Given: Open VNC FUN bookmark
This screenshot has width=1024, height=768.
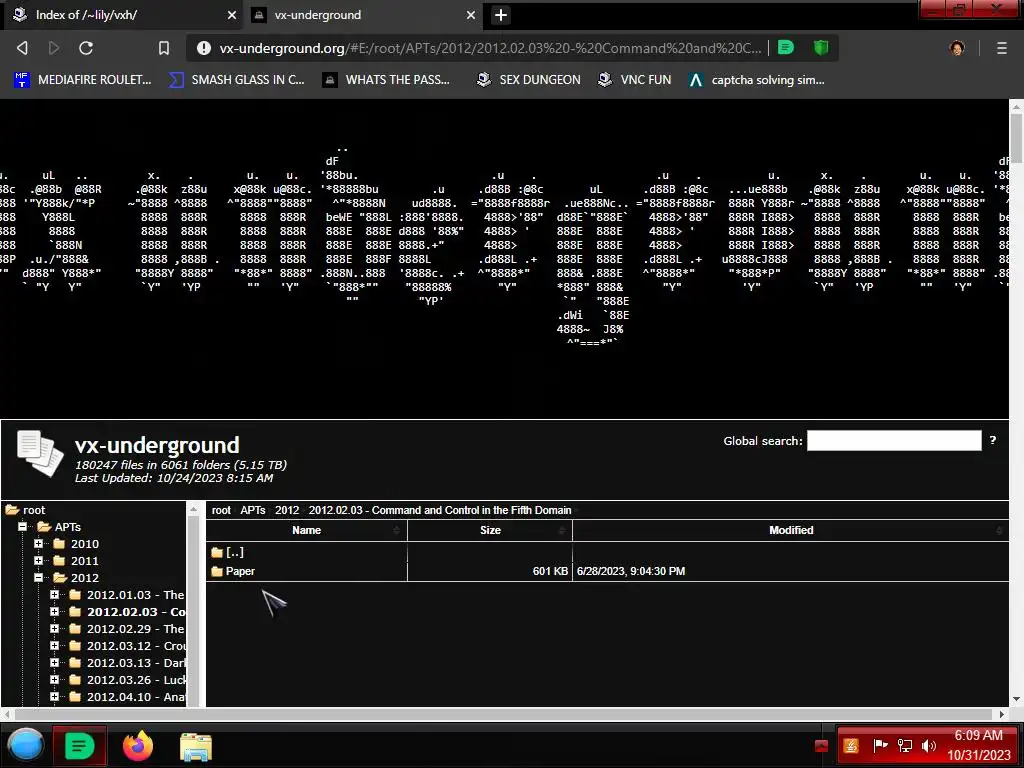Looking at the screenshot, I should (x=635, y=80).
